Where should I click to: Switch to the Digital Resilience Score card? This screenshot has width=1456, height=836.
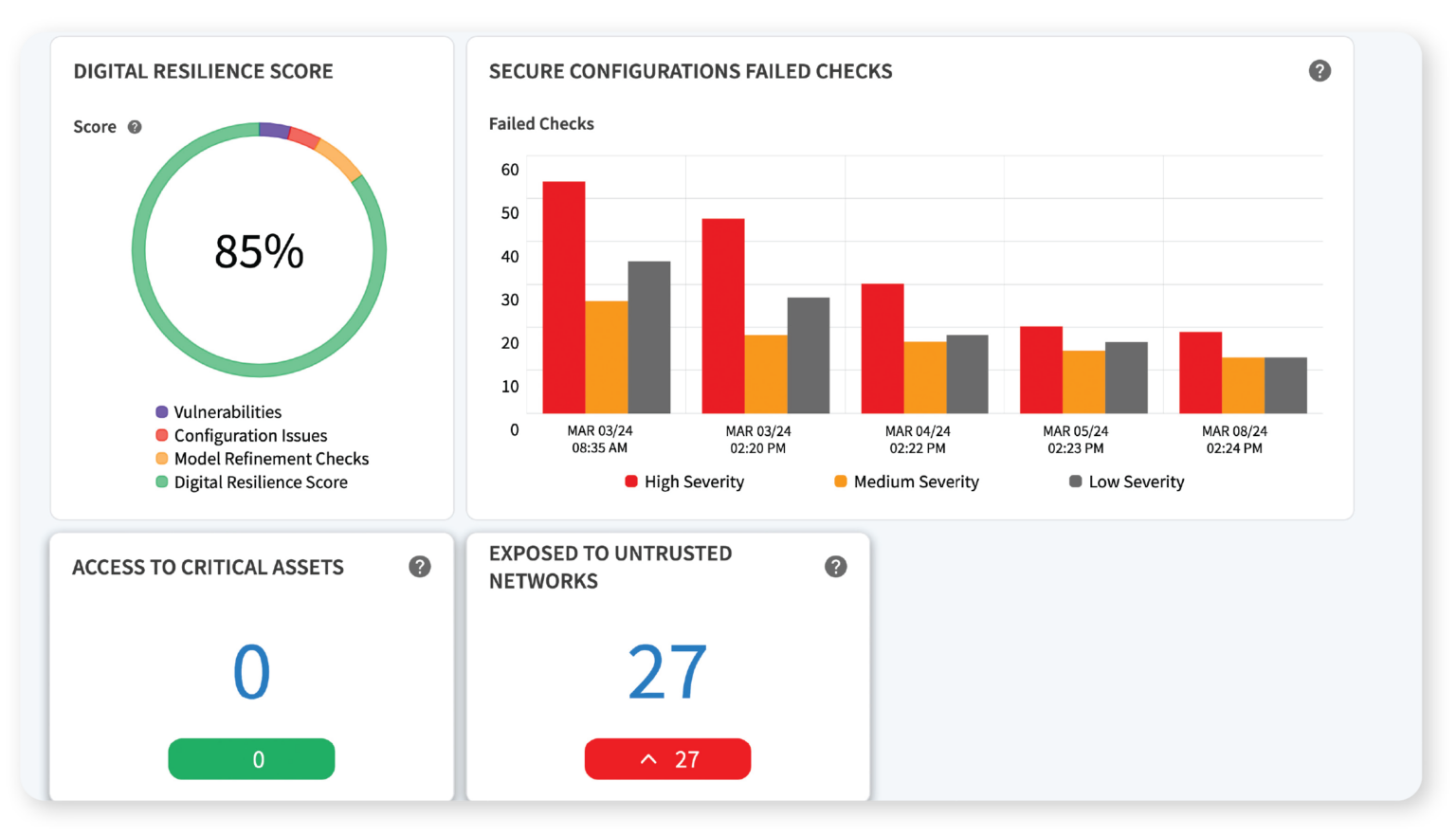[203, 71]
